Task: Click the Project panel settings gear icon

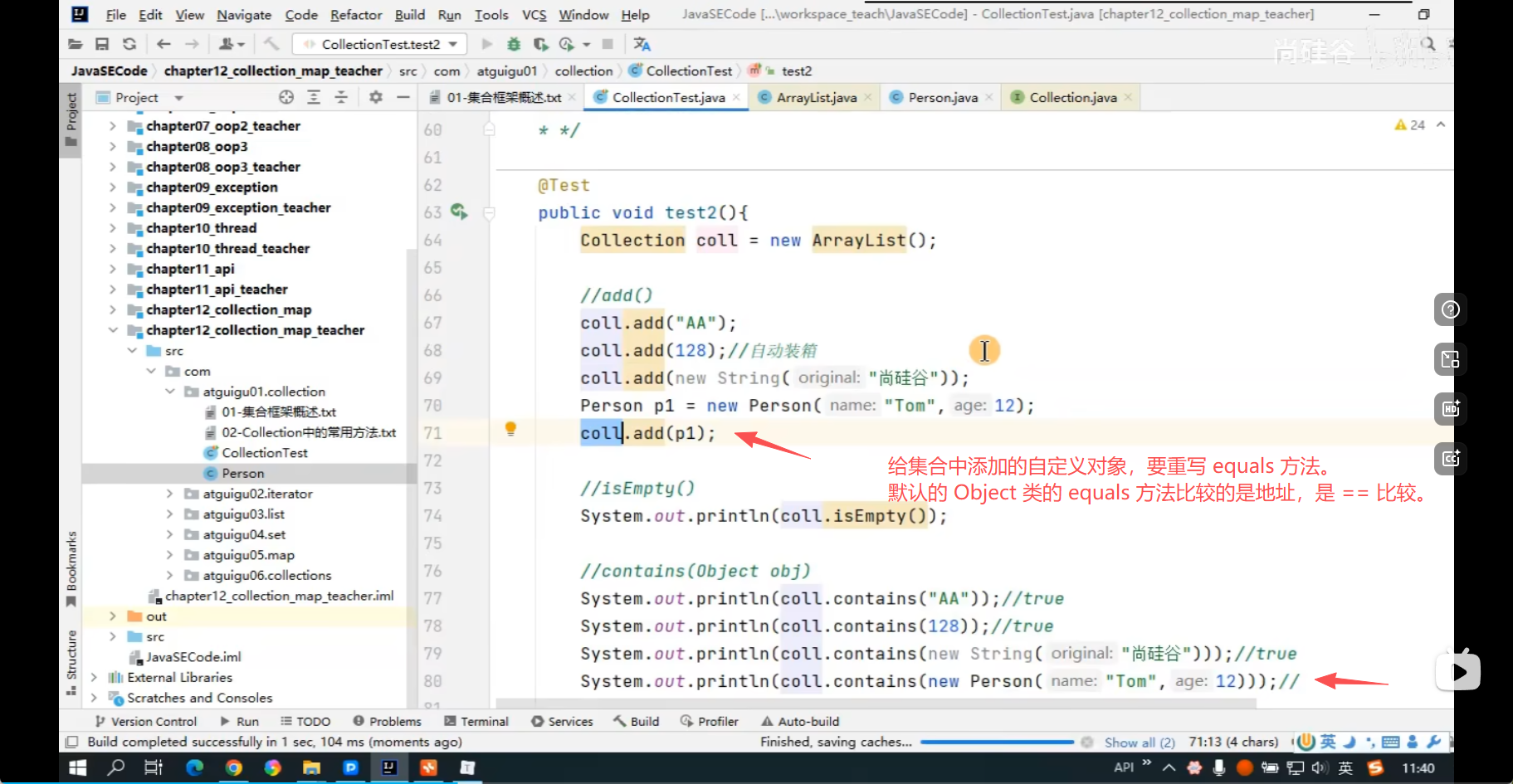Action: [376, 97]
